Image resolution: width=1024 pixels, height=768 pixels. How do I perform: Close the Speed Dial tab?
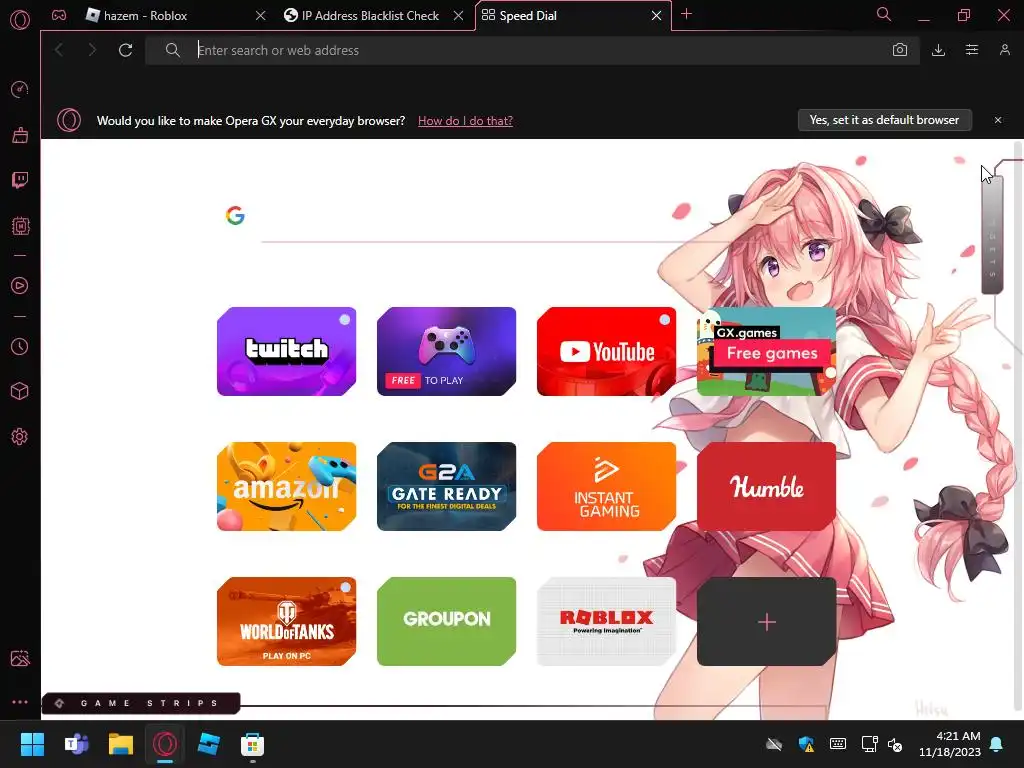click(656, 16)
